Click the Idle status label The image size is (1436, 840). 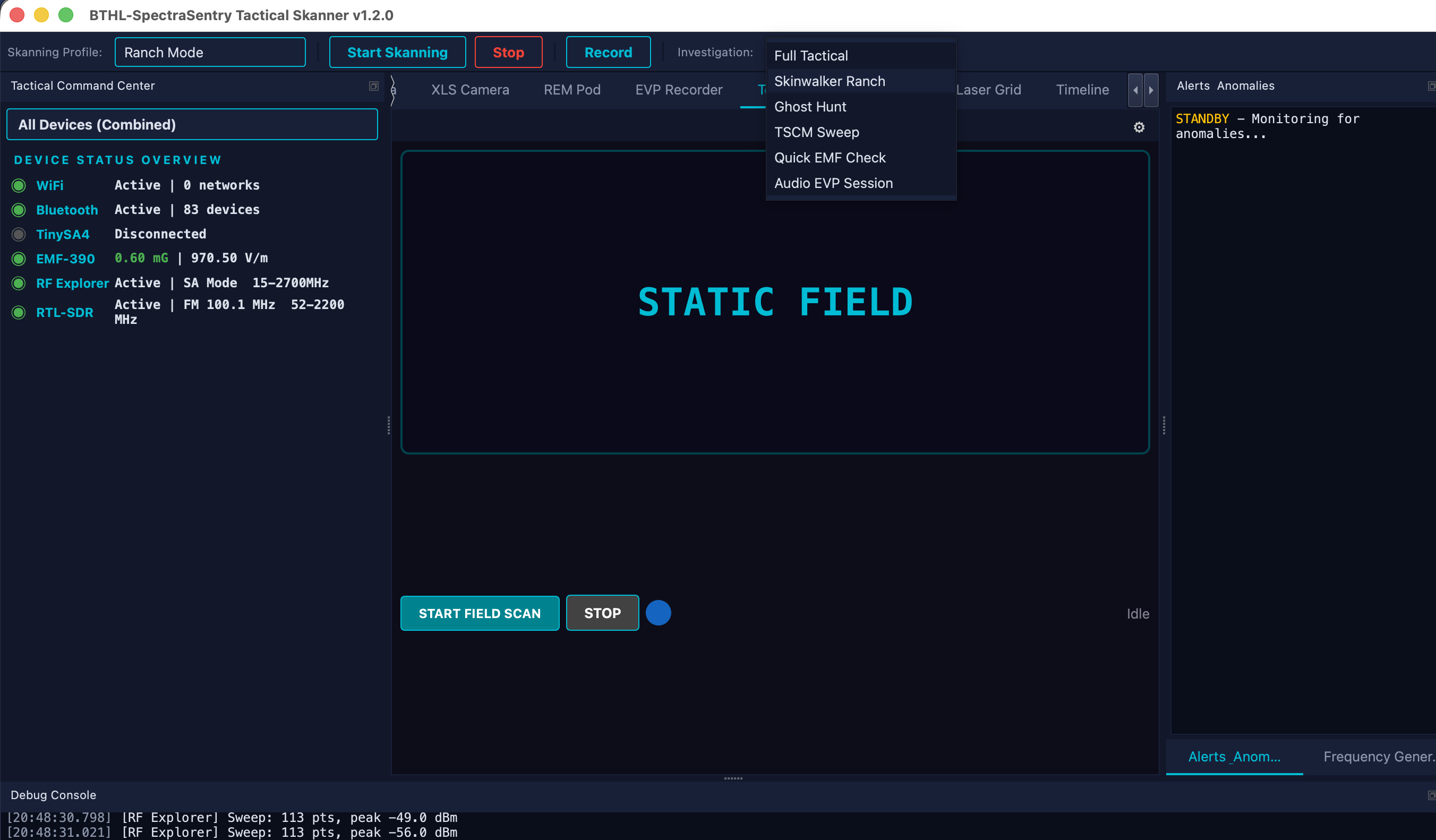(x=1138, y=614)
